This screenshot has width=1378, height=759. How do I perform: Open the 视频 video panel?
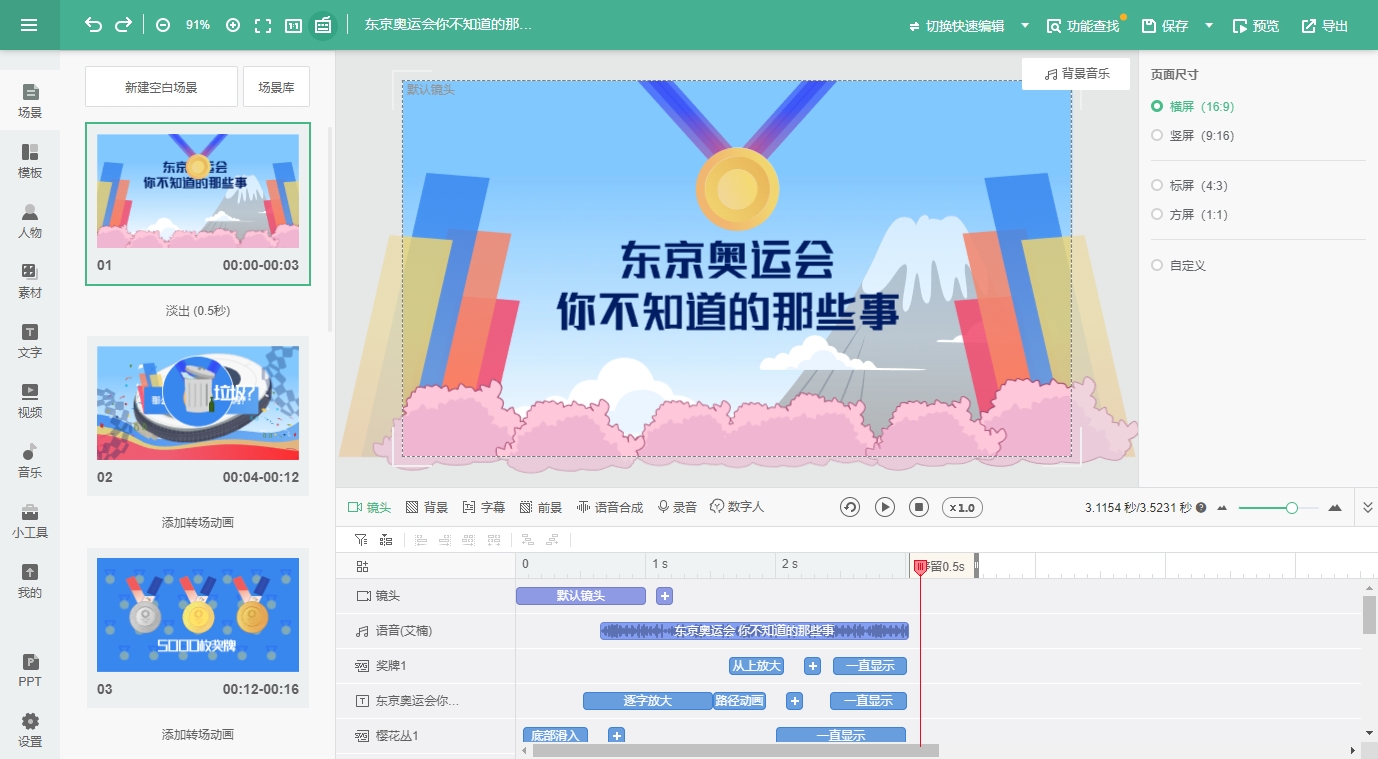(x=30, y=401)
